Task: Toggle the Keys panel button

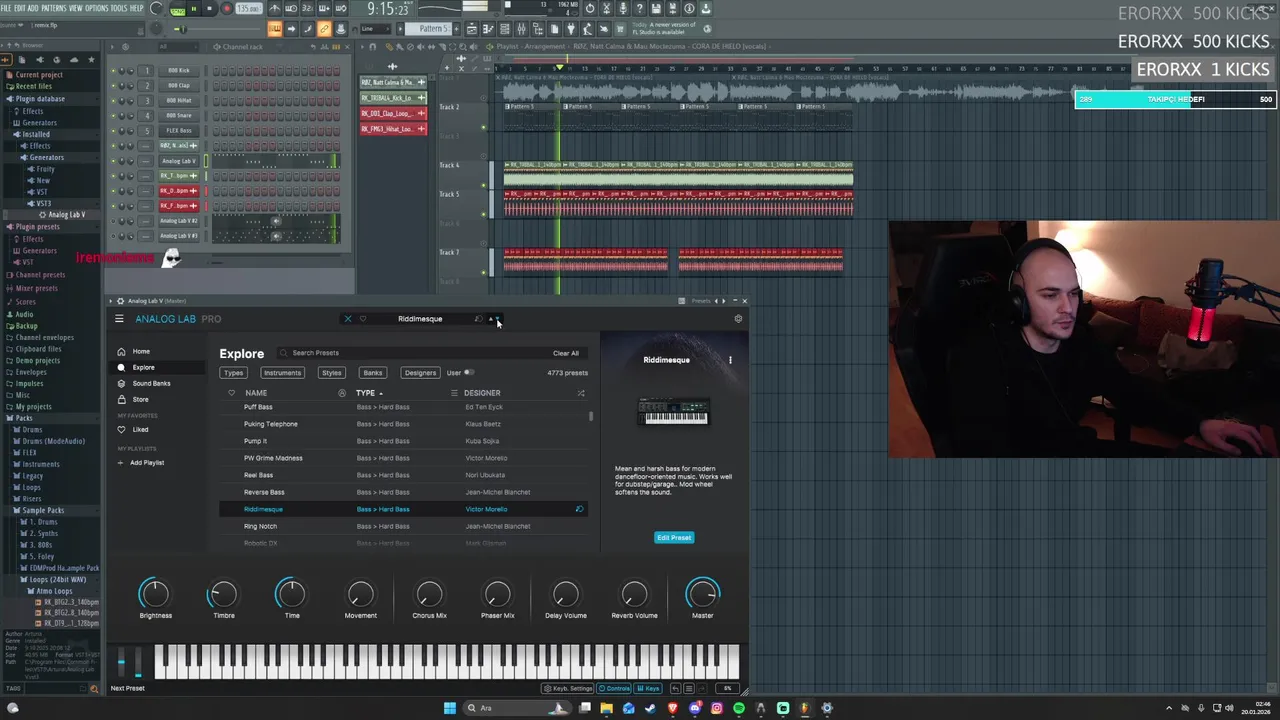Action: click(x=649, y=688)
